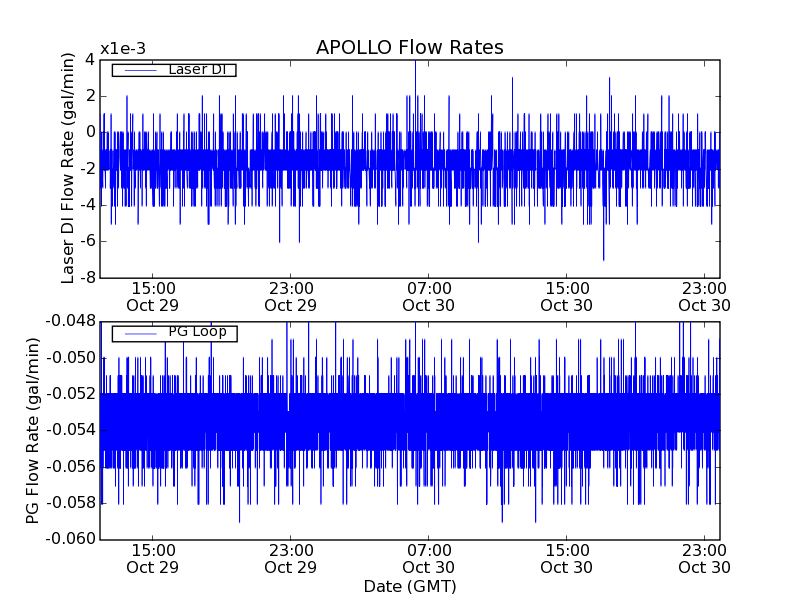Click bottom plot 15:00 Oct 29 tick label
The image size is (800, 600).
coord(153,559)
